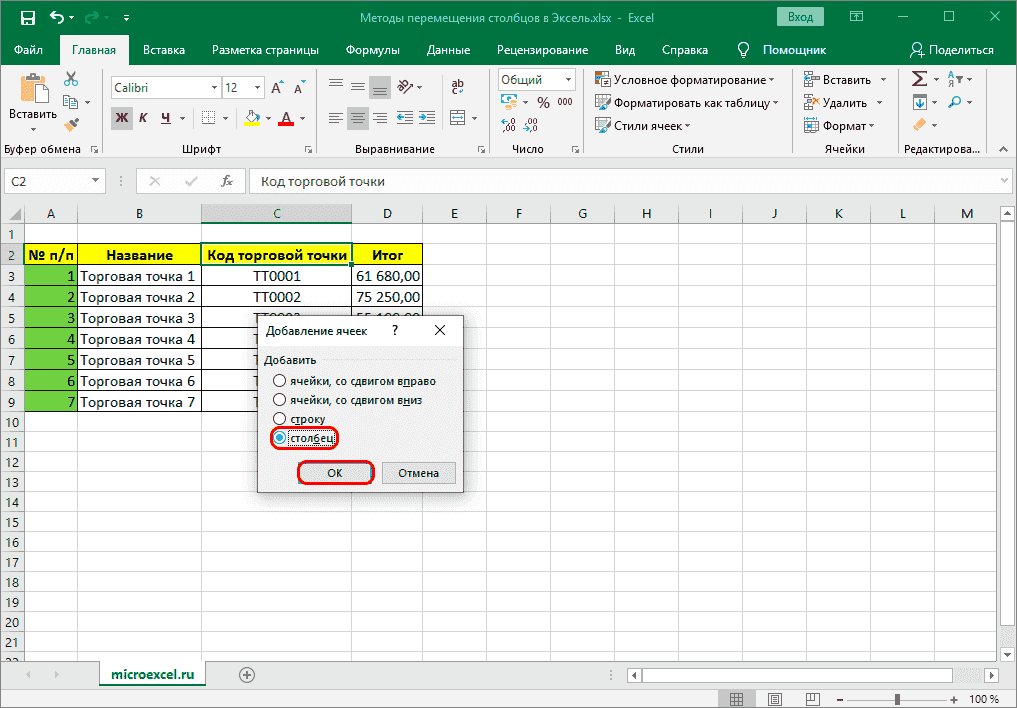
Task: Open the Calibri font dropdown
Action: pos(212,87)
